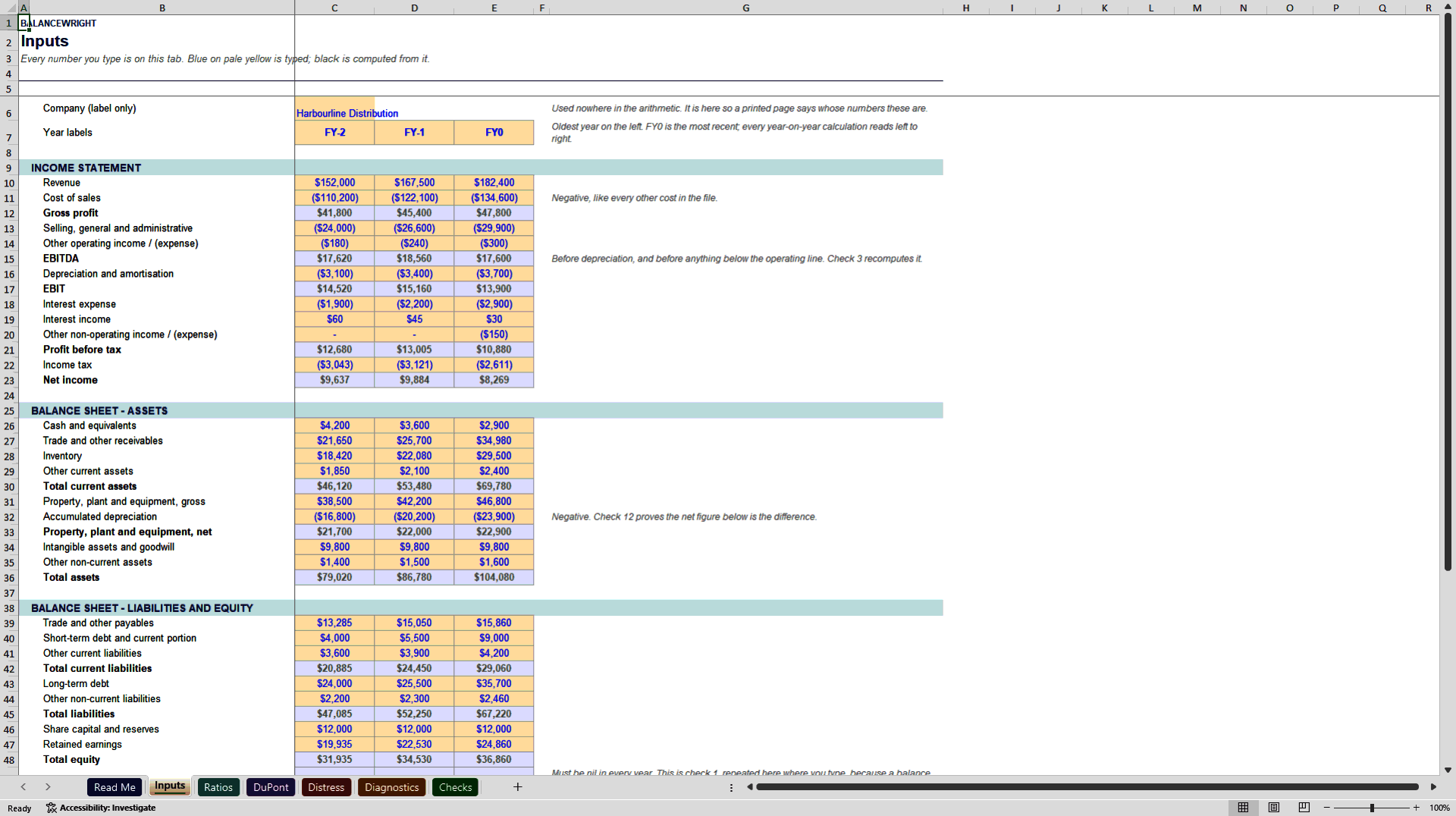Screen dimensions: 1456x816
Task: Switch to Page Layout view icon
Action: 1274,808
